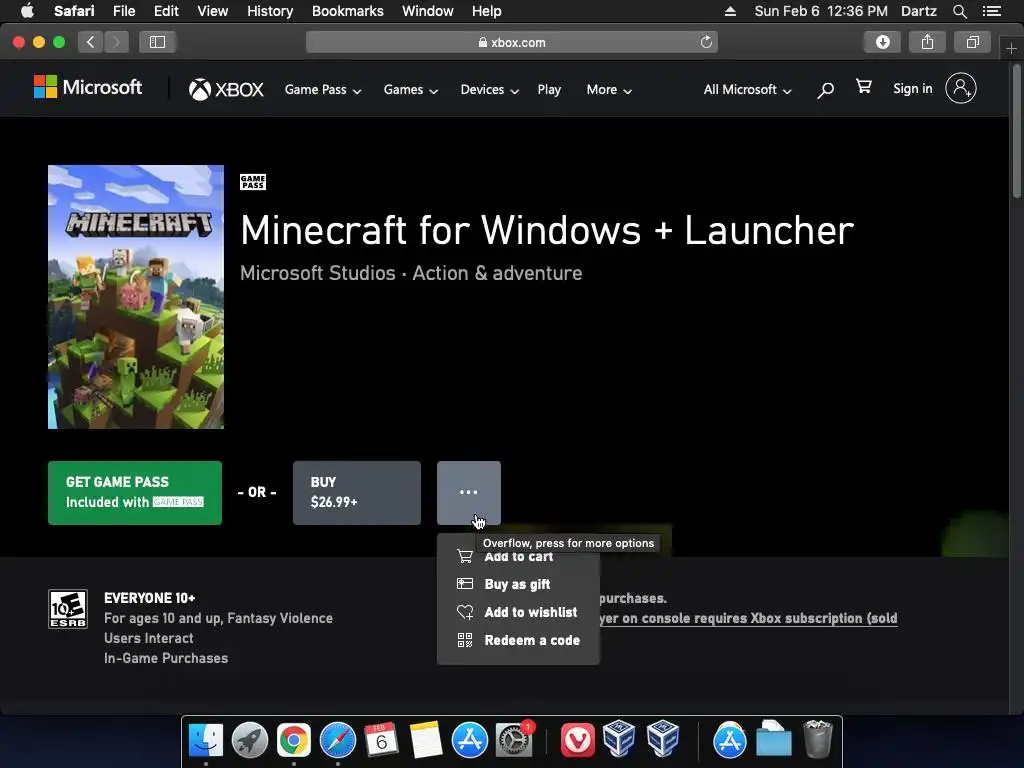Open Finder from the Dock

(206, 741)
